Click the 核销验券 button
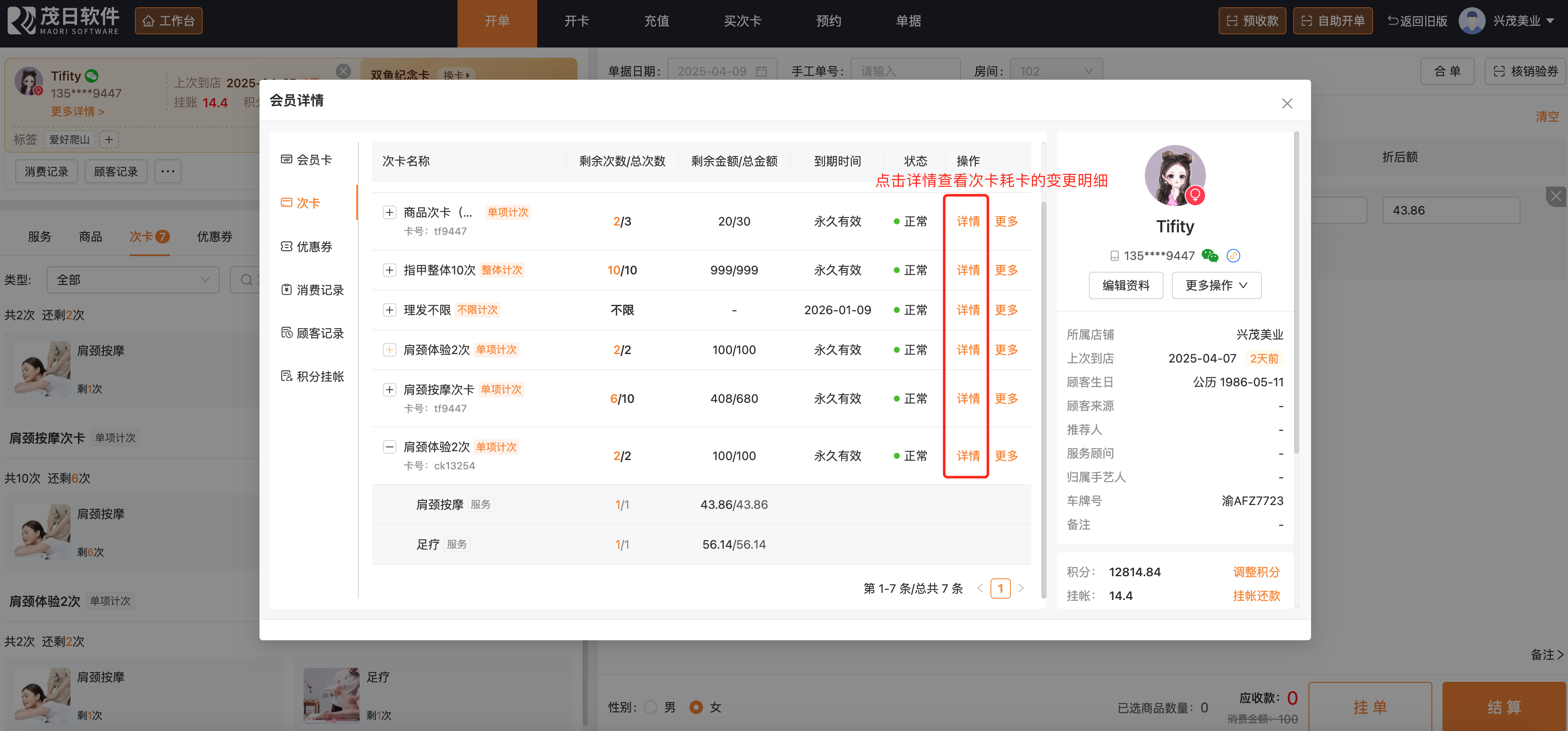The image size is (1568, 731). [x=1526, y=71]
